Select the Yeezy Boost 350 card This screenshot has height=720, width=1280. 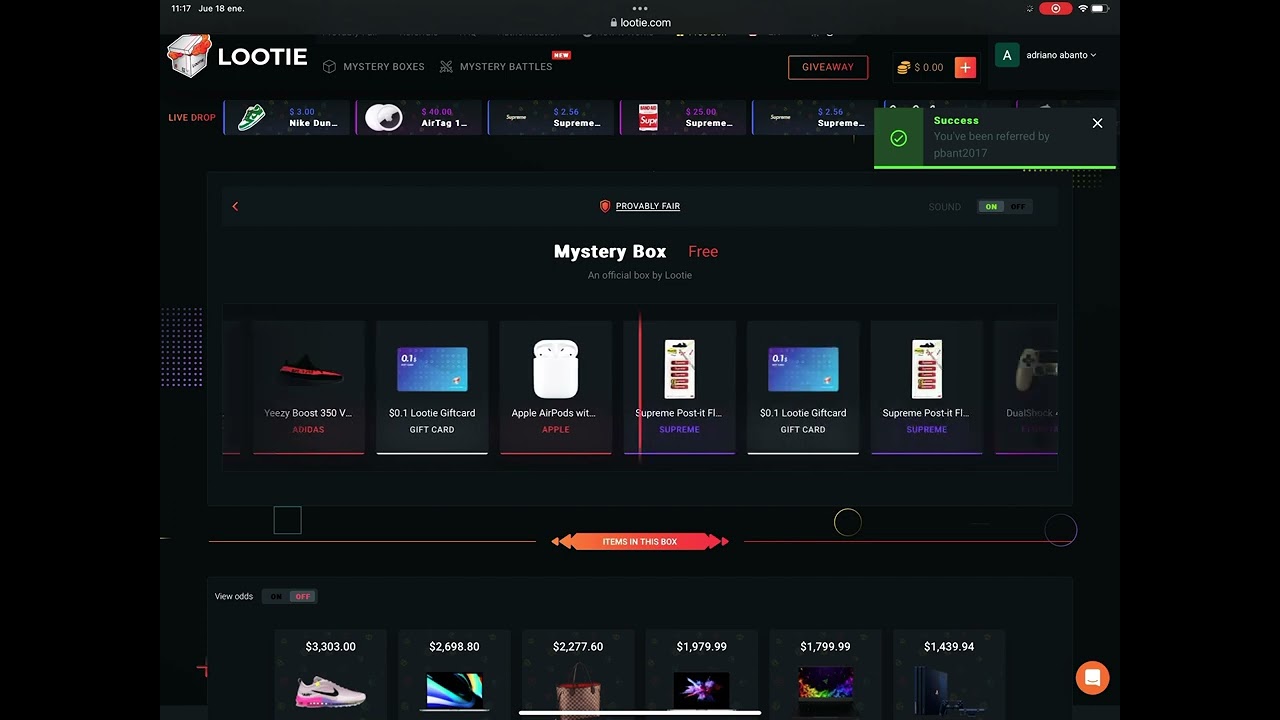pyautogui.click(x=308, y=388)
